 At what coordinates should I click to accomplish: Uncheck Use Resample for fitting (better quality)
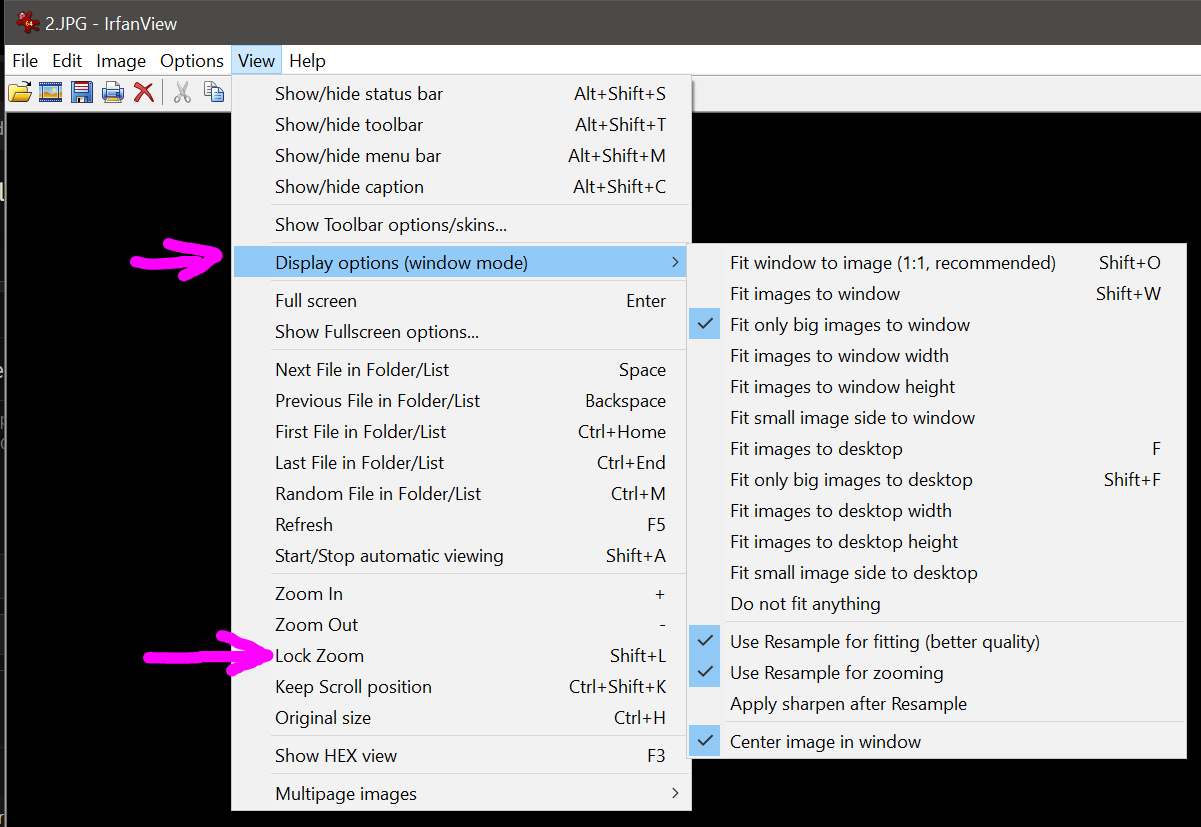(937, 642)
